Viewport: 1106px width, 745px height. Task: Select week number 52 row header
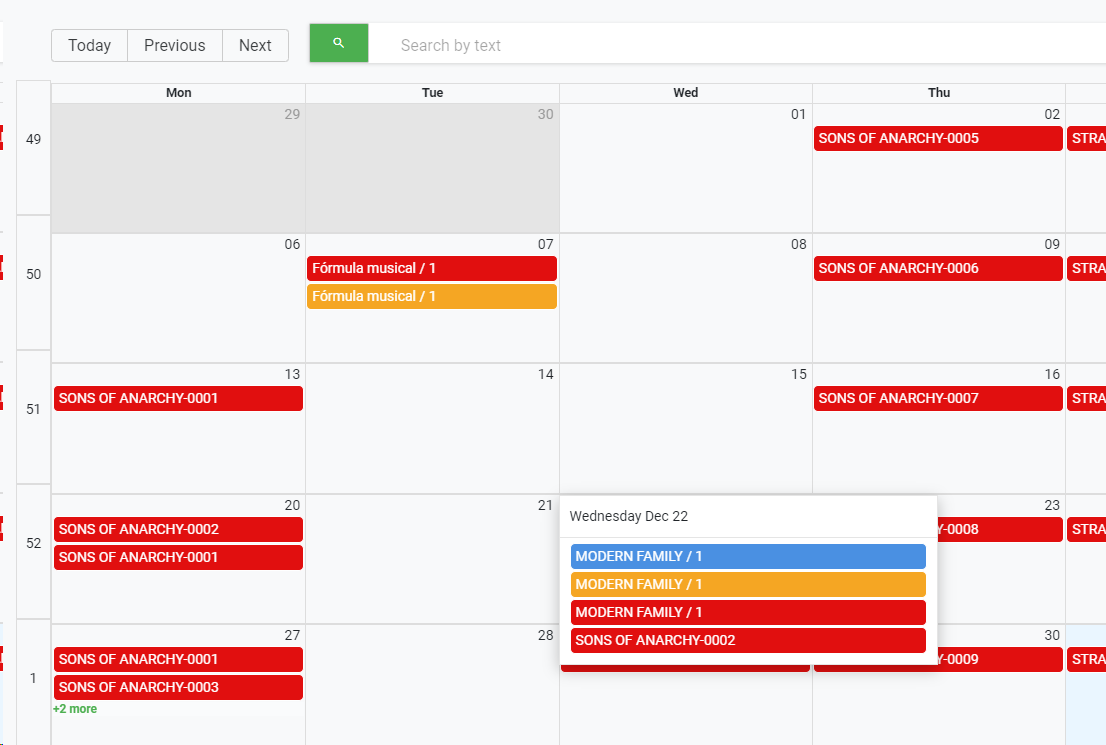click(x=33, y=543)
